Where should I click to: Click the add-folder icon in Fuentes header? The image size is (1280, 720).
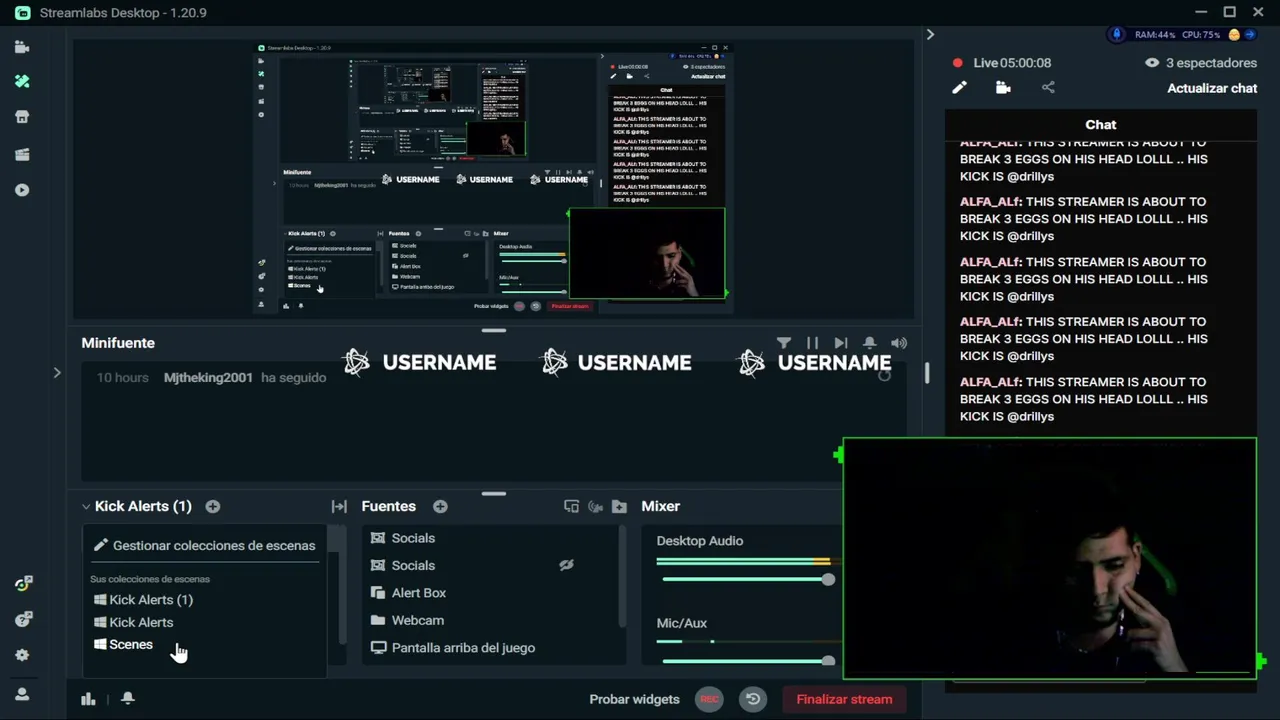[619, 507]
